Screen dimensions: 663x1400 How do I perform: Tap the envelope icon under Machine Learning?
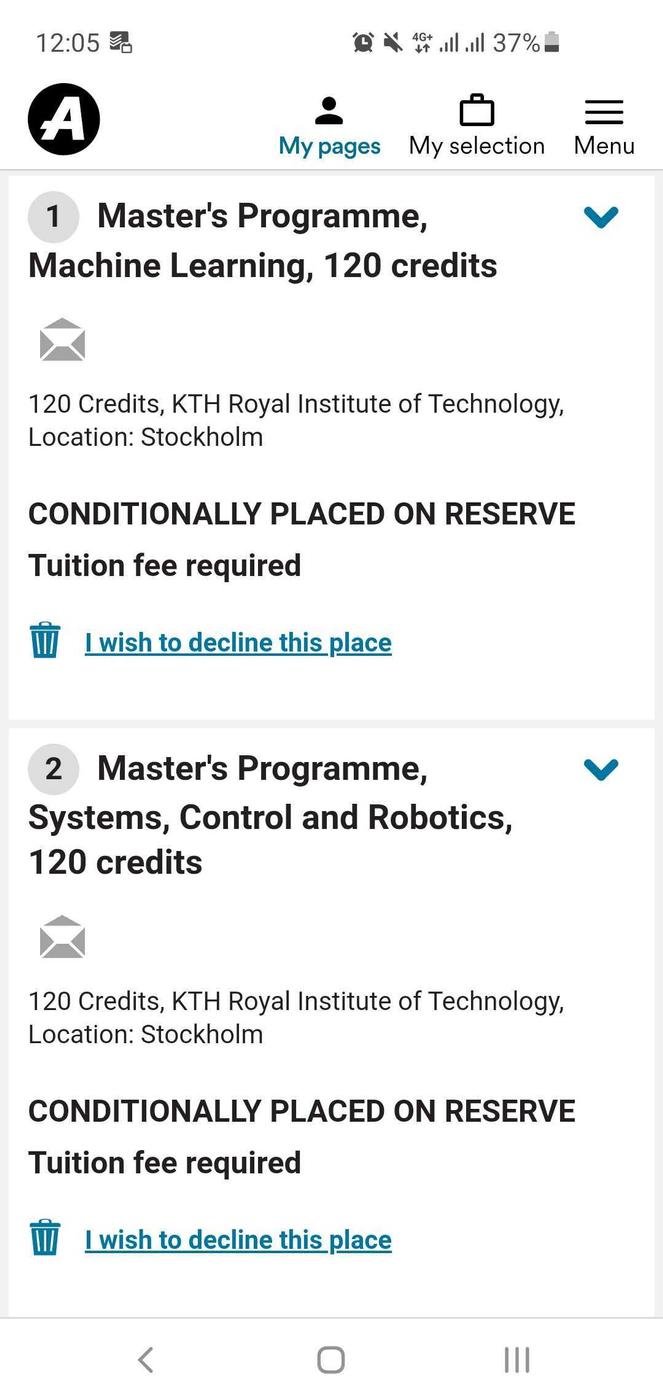(x=62, y=340)
